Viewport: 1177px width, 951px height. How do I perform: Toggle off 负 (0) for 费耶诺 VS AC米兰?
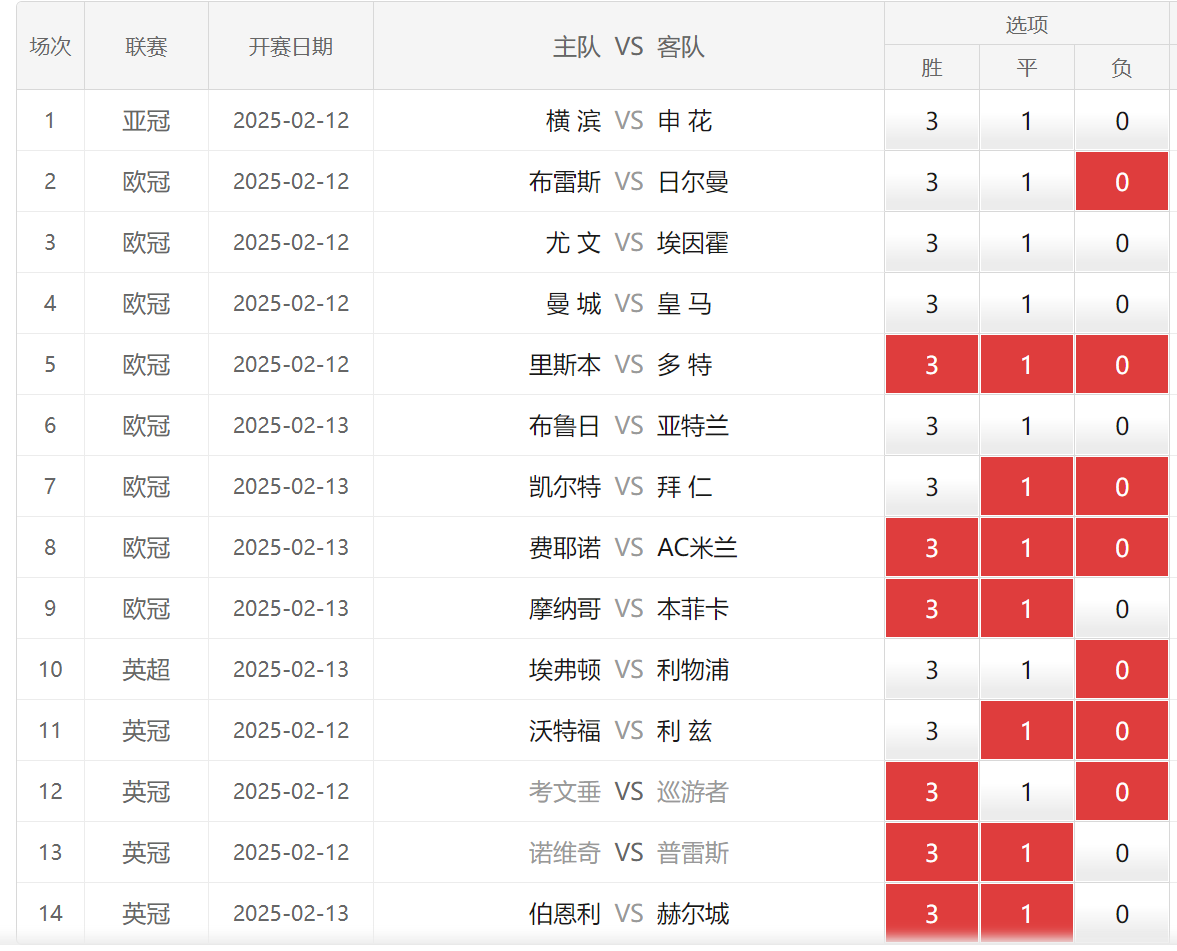click(1121, 547)
